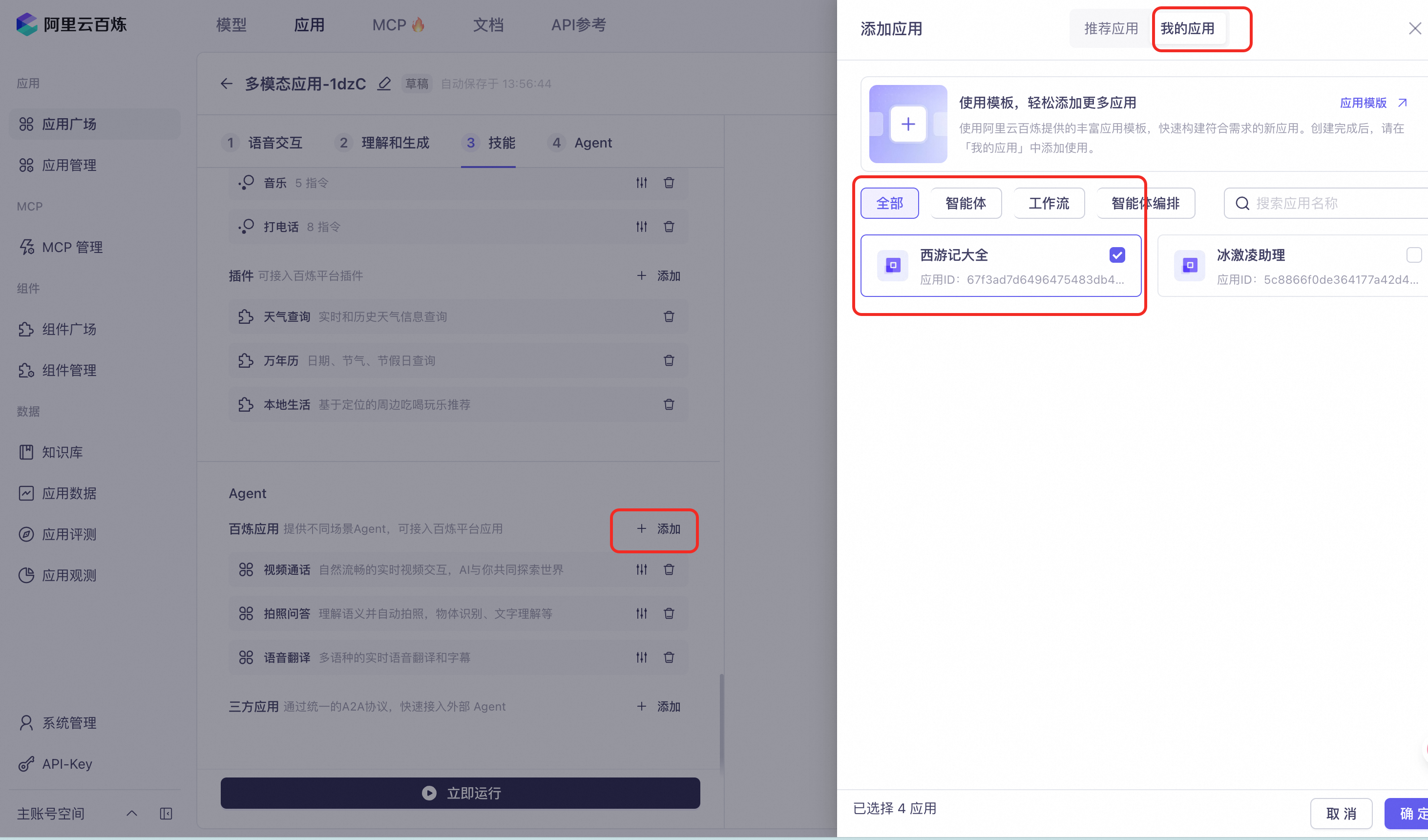1428x840 pixels.
Task: Open 应用评测 in the sidebar
Action: [95, 534]
